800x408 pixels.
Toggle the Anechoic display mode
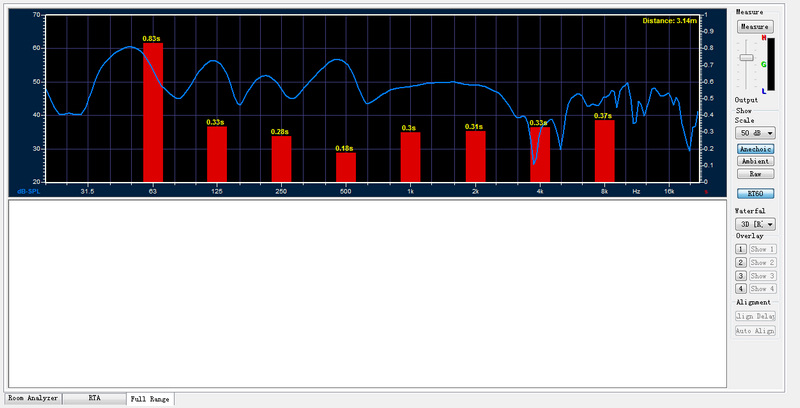(x=755, y=149)
